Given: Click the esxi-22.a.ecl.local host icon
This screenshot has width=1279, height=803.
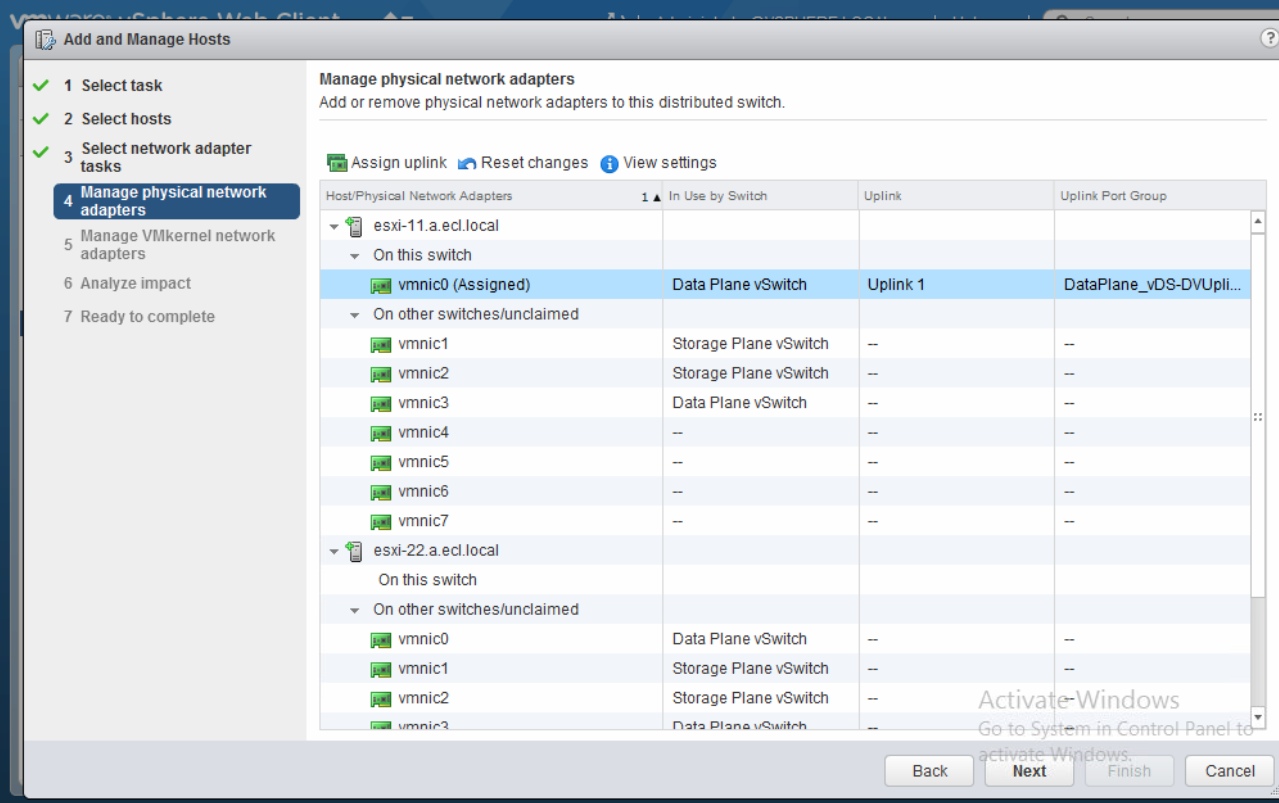Looking at the screenshot, I should pos(354,551).
